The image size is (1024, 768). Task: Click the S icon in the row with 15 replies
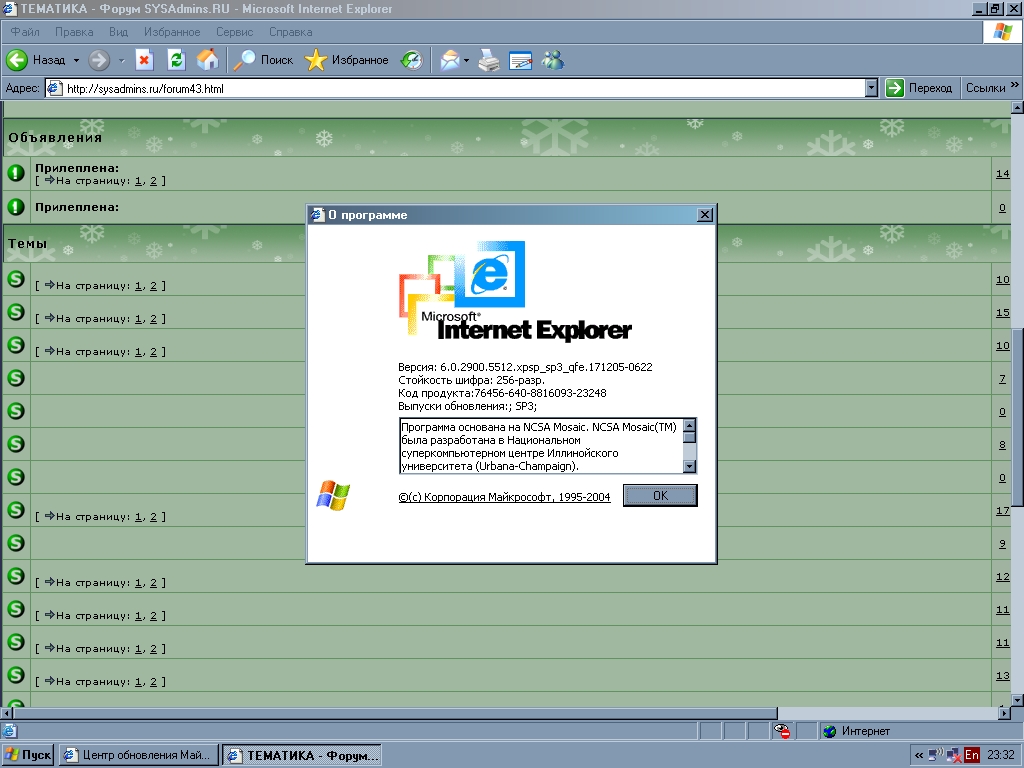16,312
